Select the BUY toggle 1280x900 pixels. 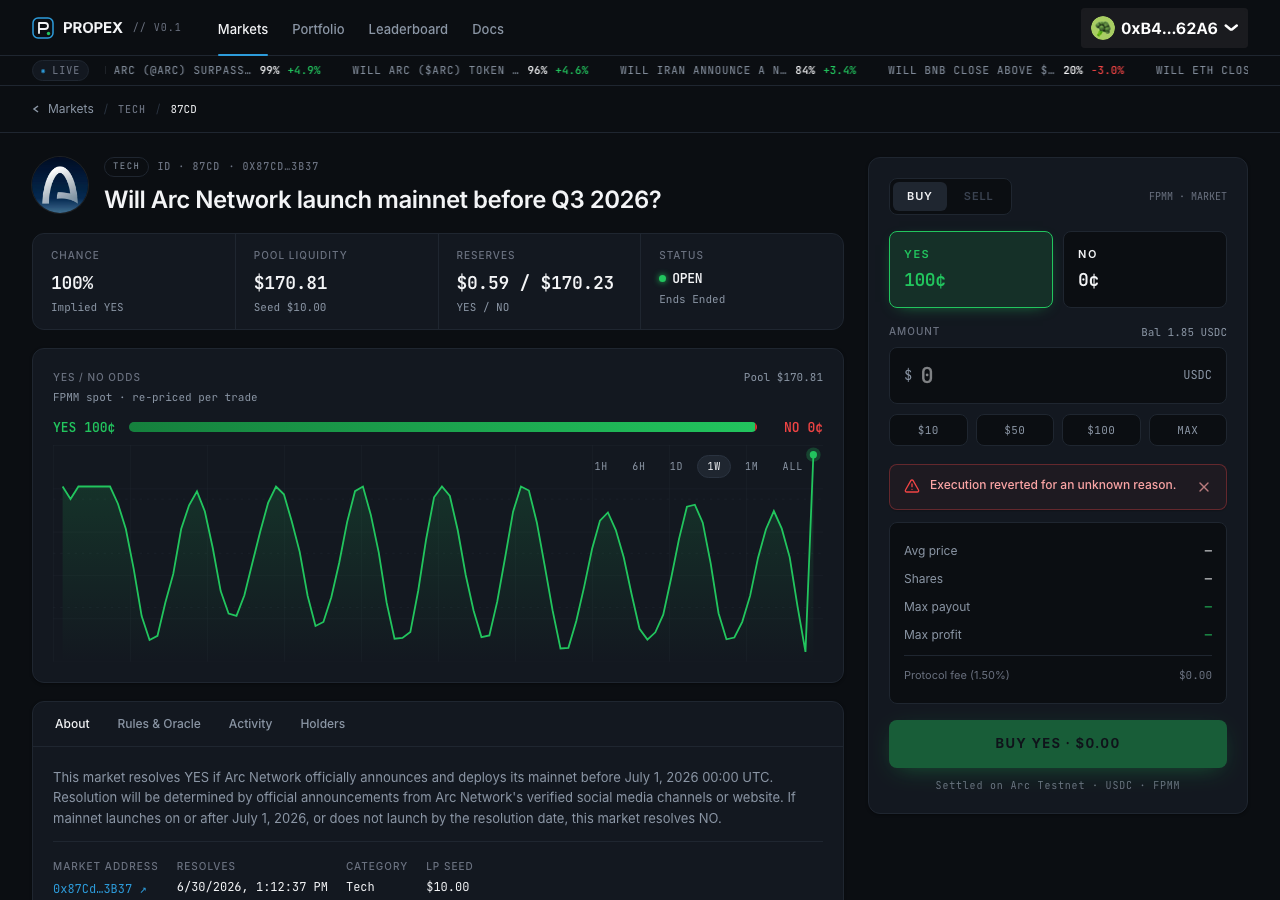point(920,196)
